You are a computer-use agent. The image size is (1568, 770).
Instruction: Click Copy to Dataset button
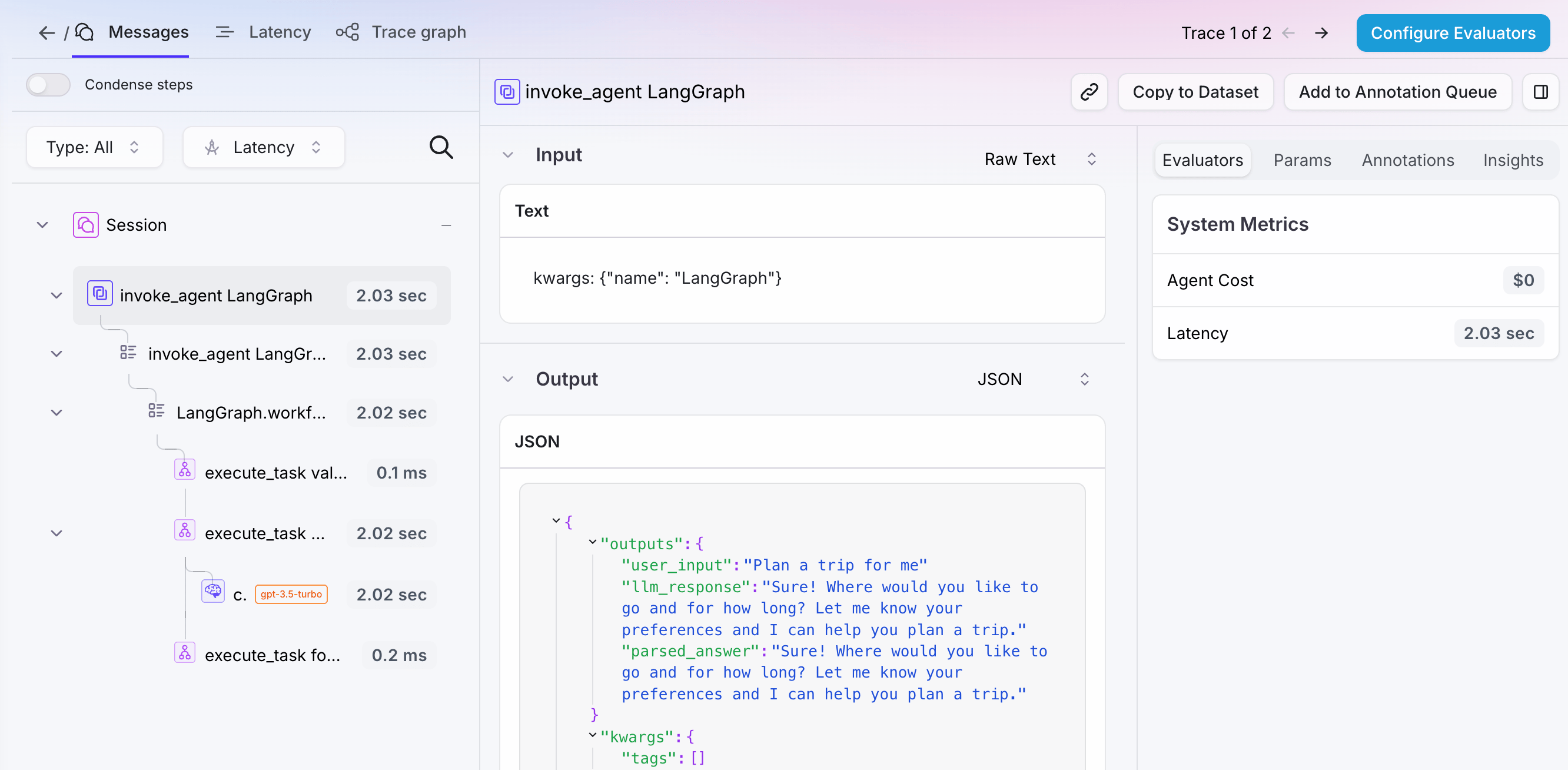(1195, 92)
